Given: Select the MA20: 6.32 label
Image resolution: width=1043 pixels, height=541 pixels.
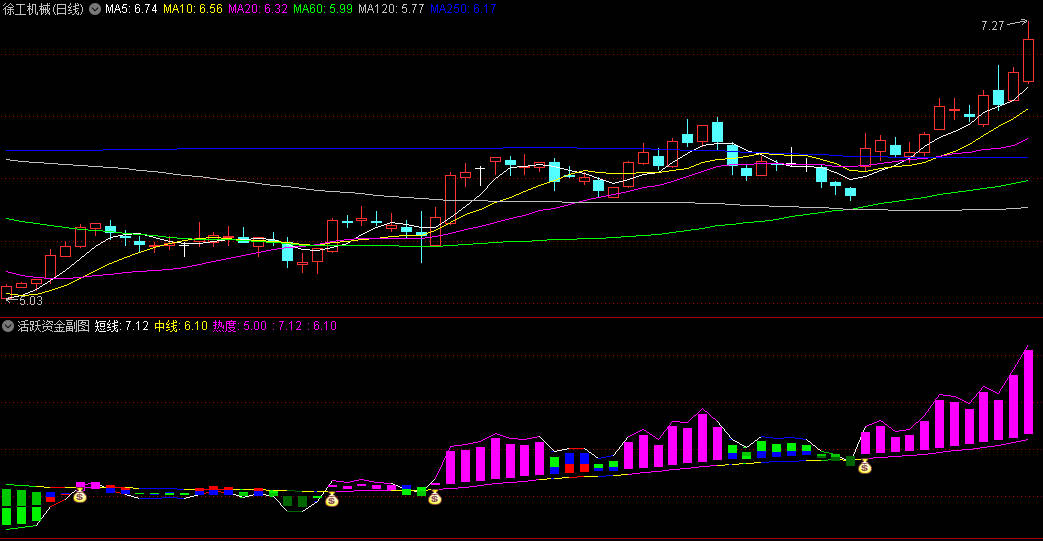Looking at the screenshot, I should (258, 9).
